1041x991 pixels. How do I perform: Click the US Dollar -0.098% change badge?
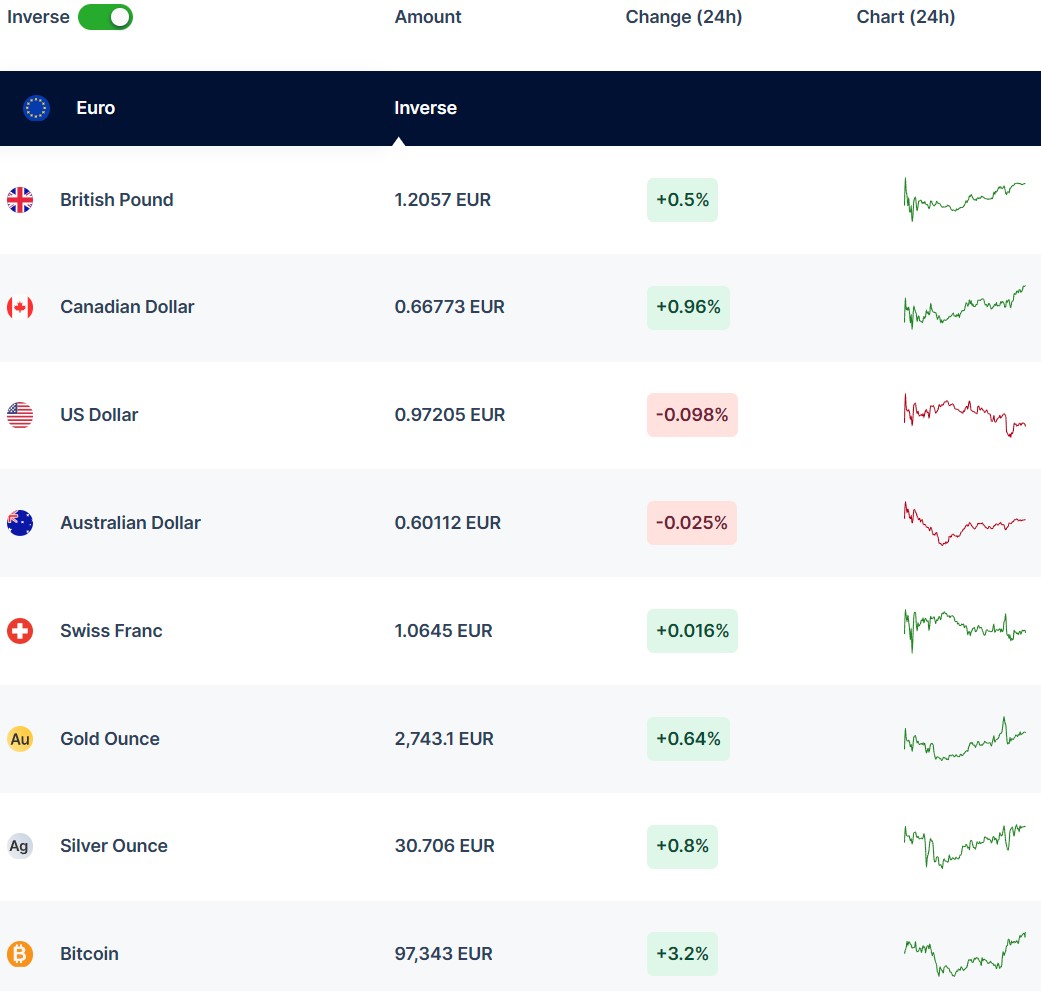click(692, 415)
